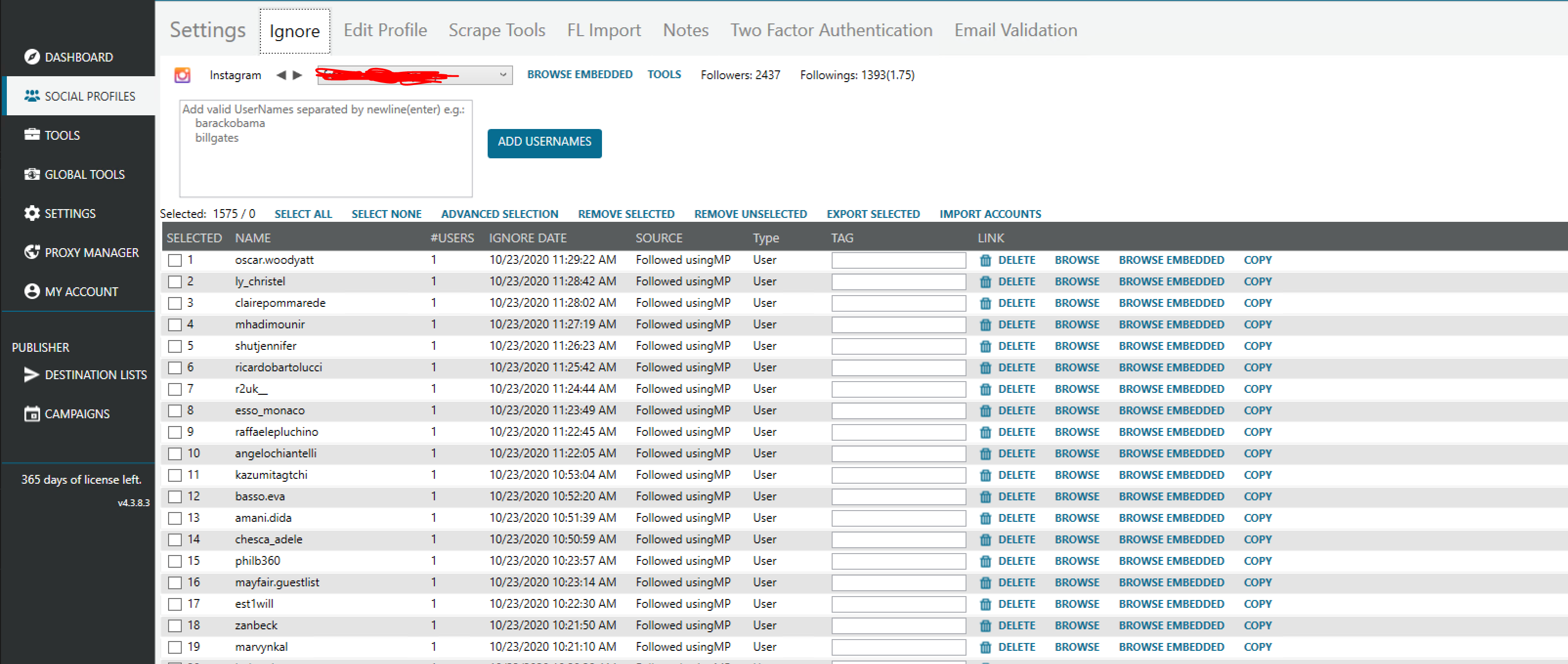This screenshot has height=664, width=1568.
Task: Open ADVANCED SELECTION options
Action: click(499, 214)
